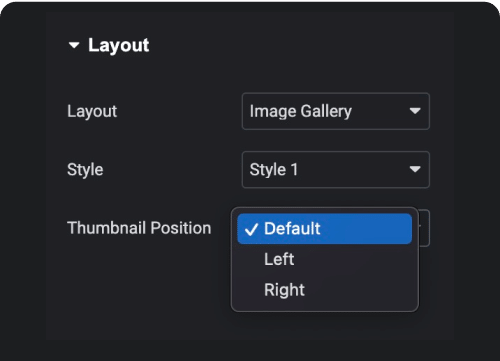Click the bold Layout section heading

click(118, 45)
